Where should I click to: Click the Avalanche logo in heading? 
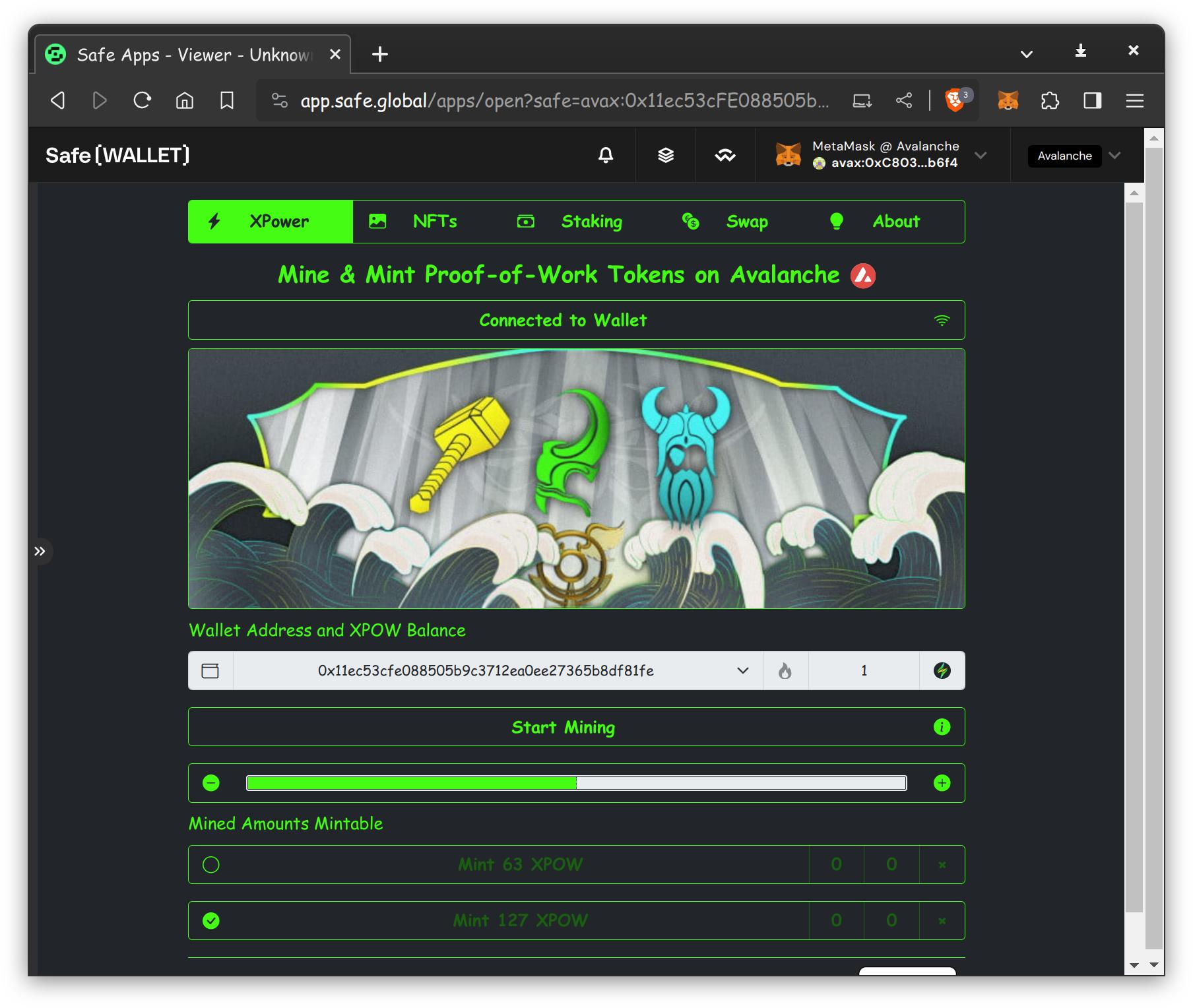[x=863, y=276]
